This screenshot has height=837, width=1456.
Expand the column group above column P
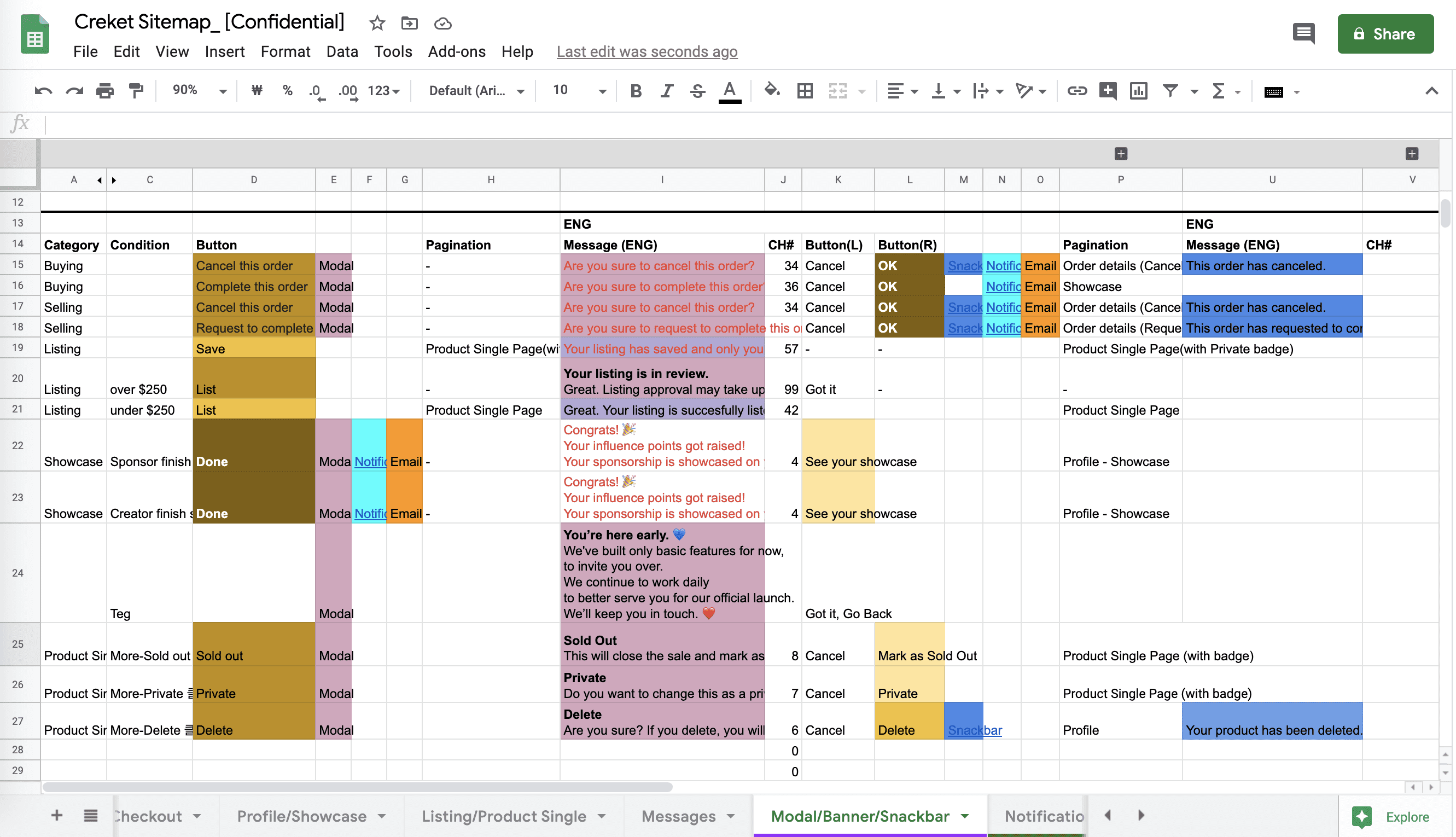click(1121, 154)
